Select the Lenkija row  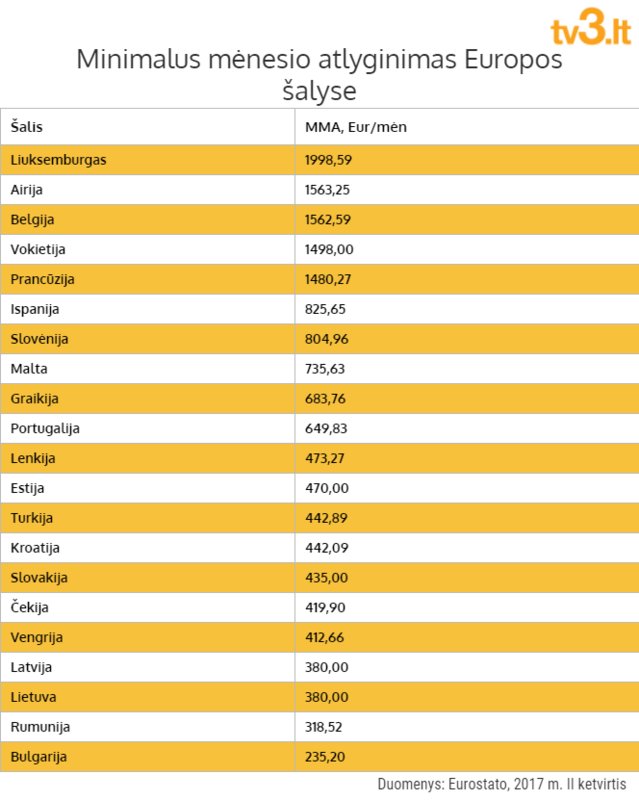(x=320, y=459)
